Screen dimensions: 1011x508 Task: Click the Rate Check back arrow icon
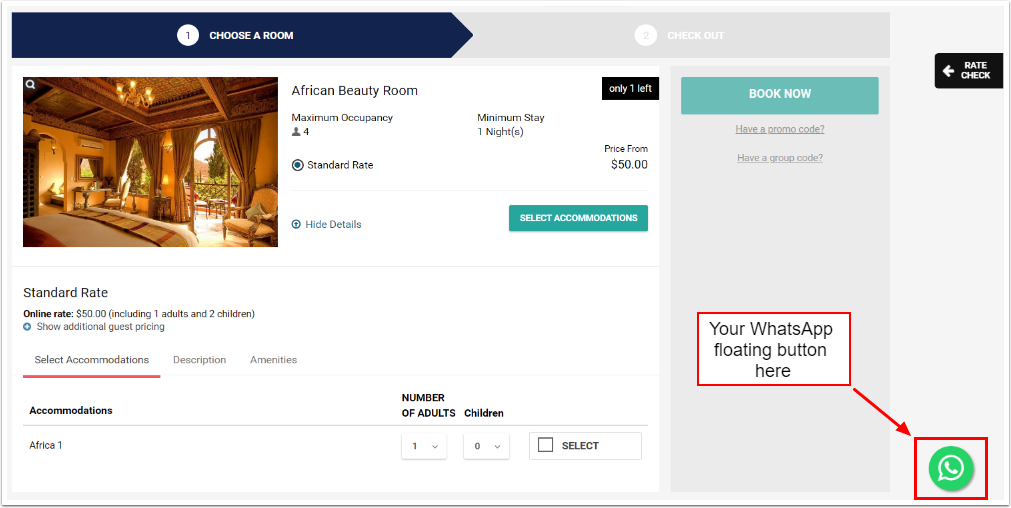pos(948,71)
